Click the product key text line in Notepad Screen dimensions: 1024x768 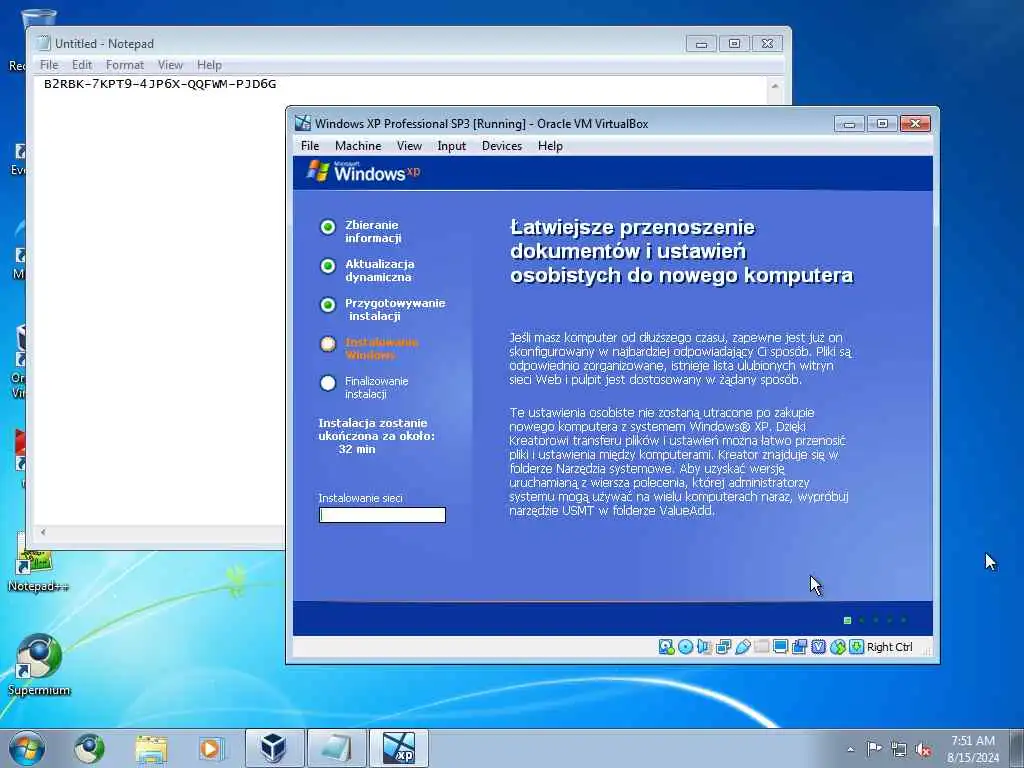tap(160, 84)
